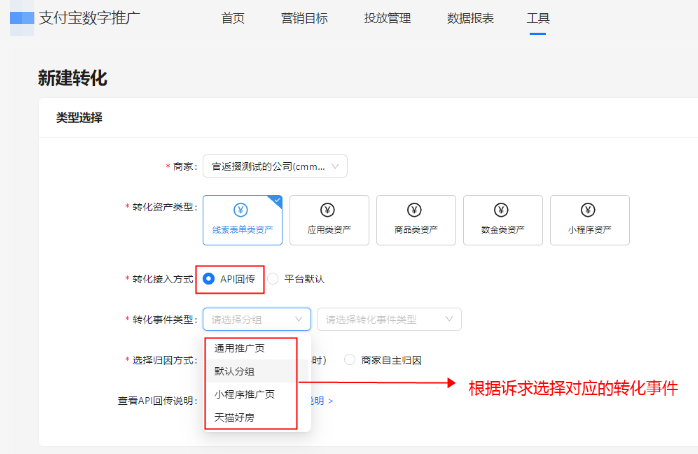This screenshot has width=698, height=454.
Task: Open the 请选择转化事件类型 dropdown
Action: 389,319
